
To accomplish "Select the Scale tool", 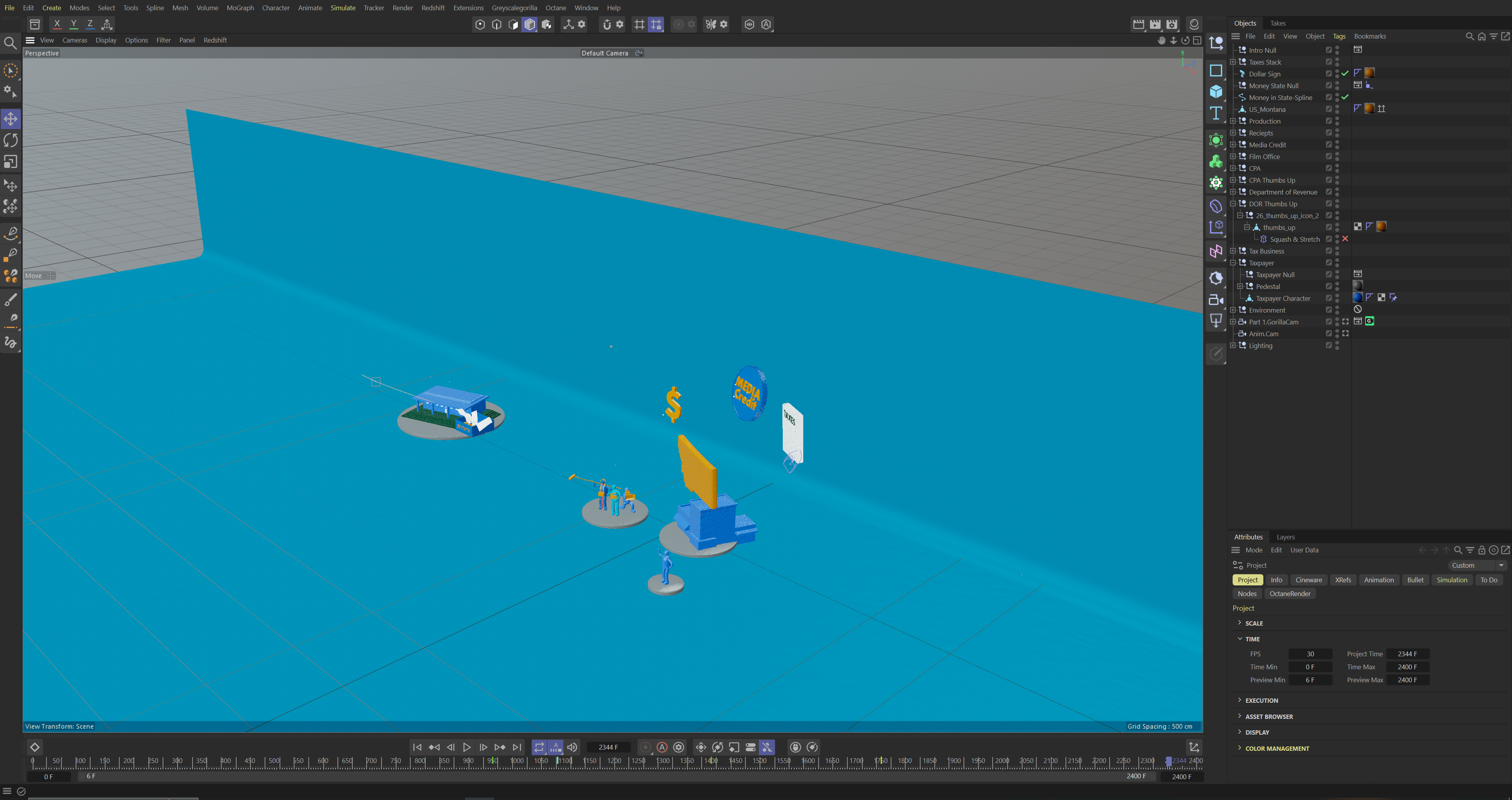I will point(11,161).
